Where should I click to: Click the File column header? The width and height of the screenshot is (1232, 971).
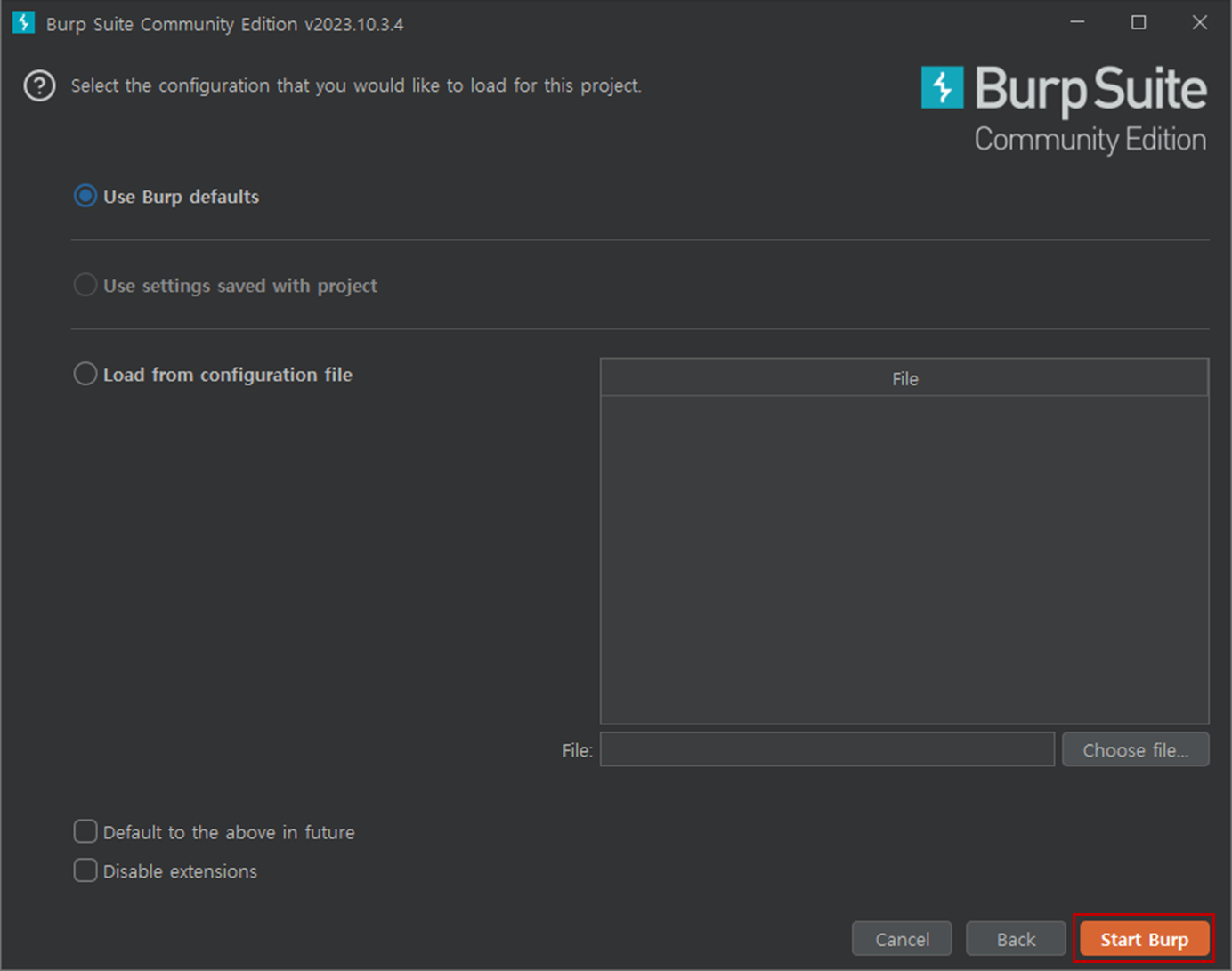[x=904, y=378]
